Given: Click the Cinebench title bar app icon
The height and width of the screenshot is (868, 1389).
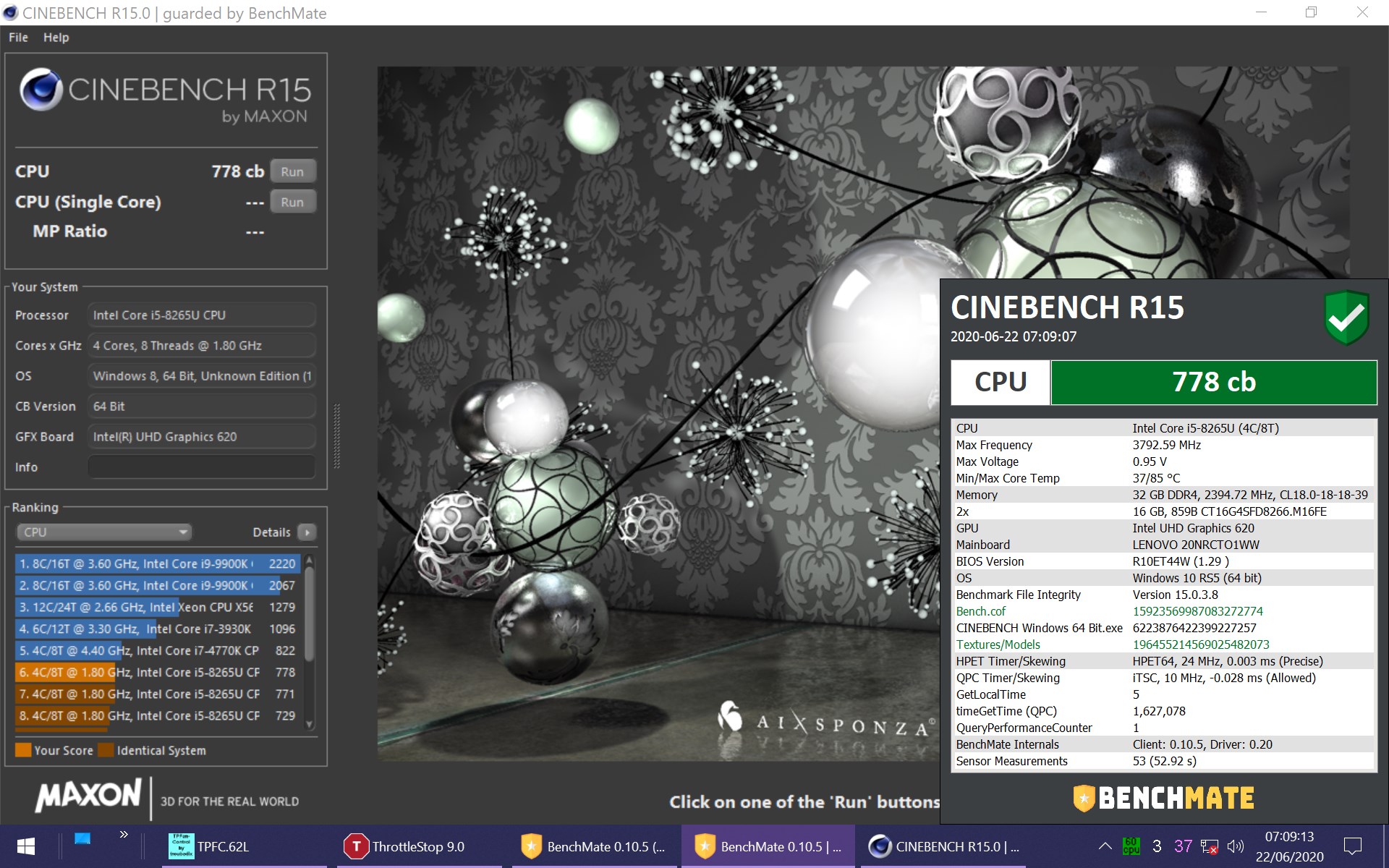Looking at the screenshot, I should [10, 12].
